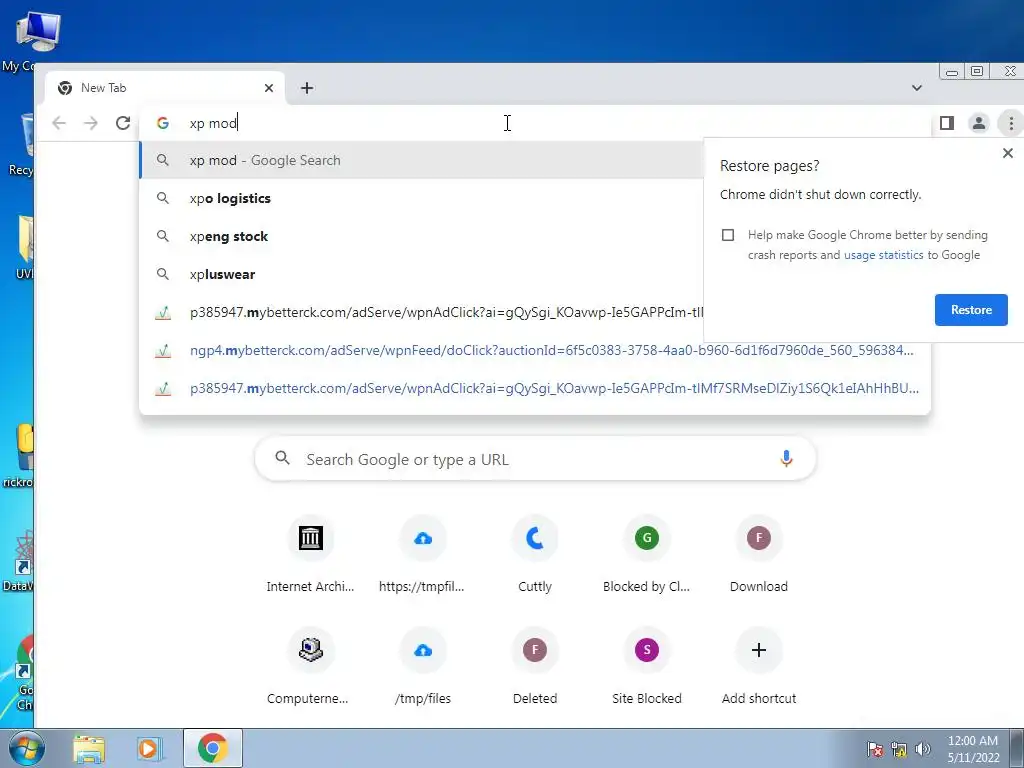Viewport: 1024px width, 768px height.
Task: Open the Deleted shortcut tile
Action: [x=535, y=666]
